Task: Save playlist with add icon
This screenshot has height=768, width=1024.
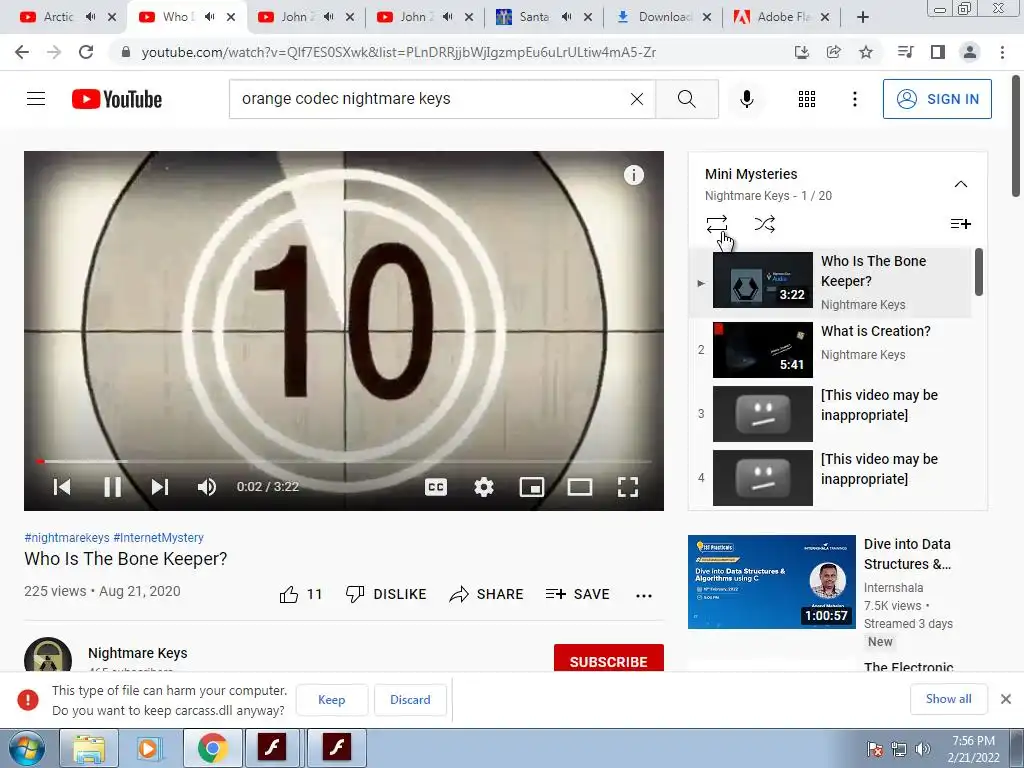Action: point(960,224)
